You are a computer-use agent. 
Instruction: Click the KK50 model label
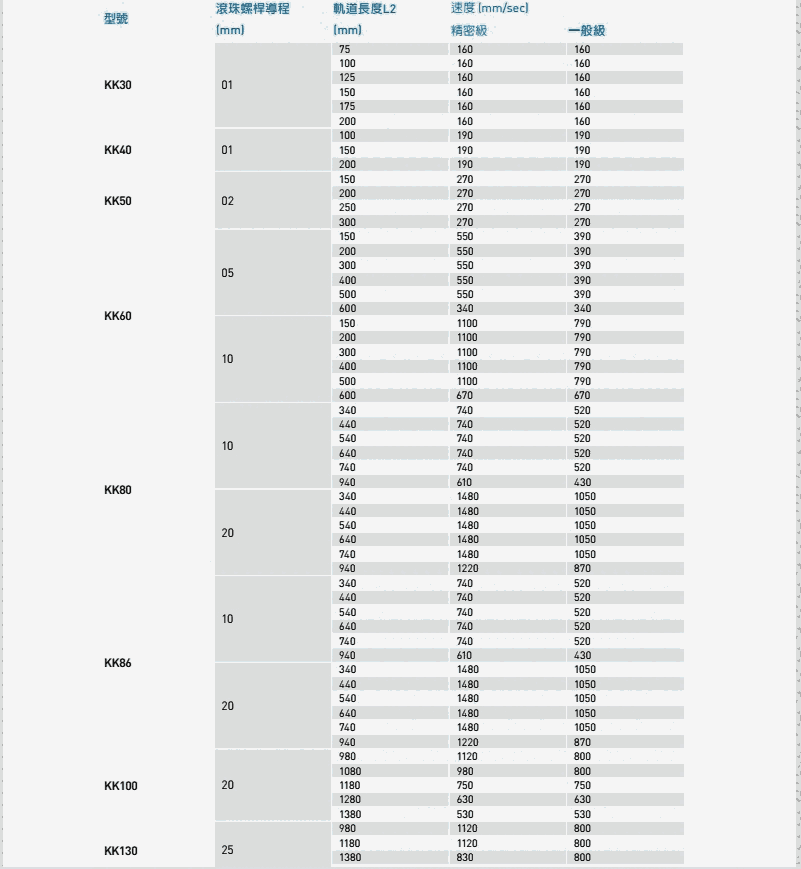click(117, 201)
